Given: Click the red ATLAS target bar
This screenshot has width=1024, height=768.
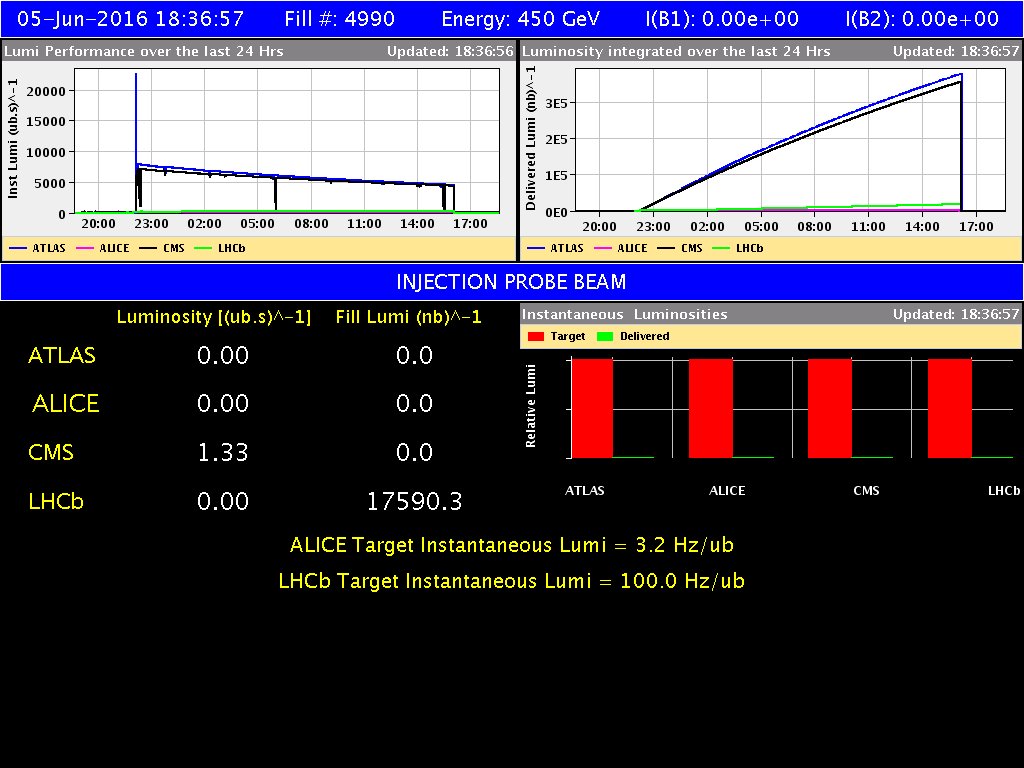Looking at the screenshot, I should tap(592, 408).
